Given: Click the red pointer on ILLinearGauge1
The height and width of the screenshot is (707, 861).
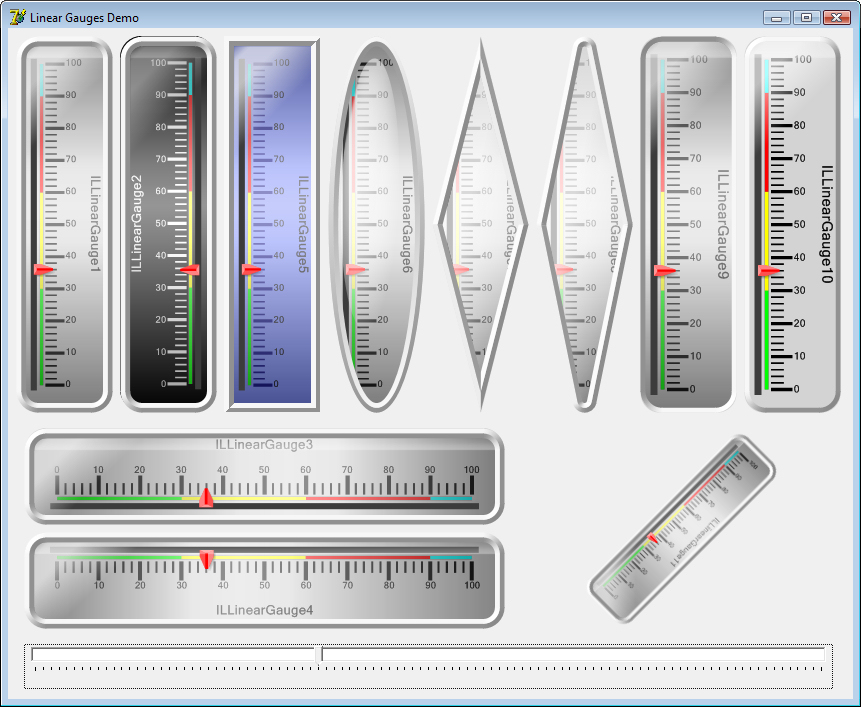Looking at the screenshot, I should coord(44,270).
